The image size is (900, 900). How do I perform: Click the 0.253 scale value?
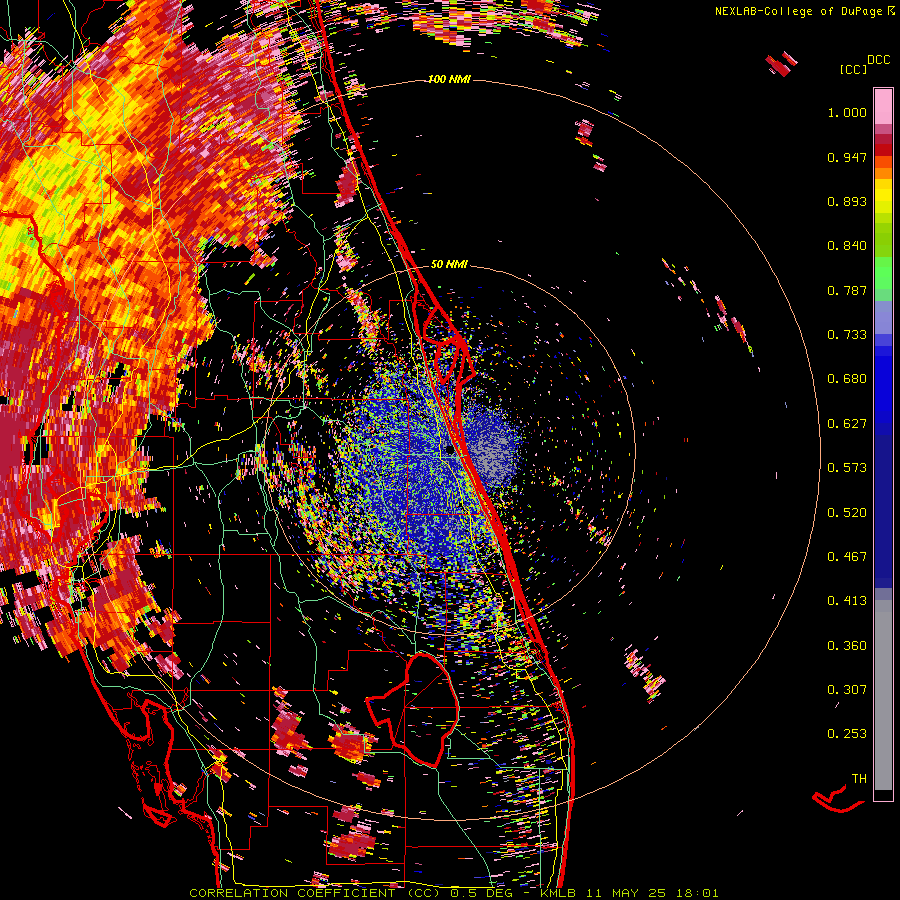(847, 734)
